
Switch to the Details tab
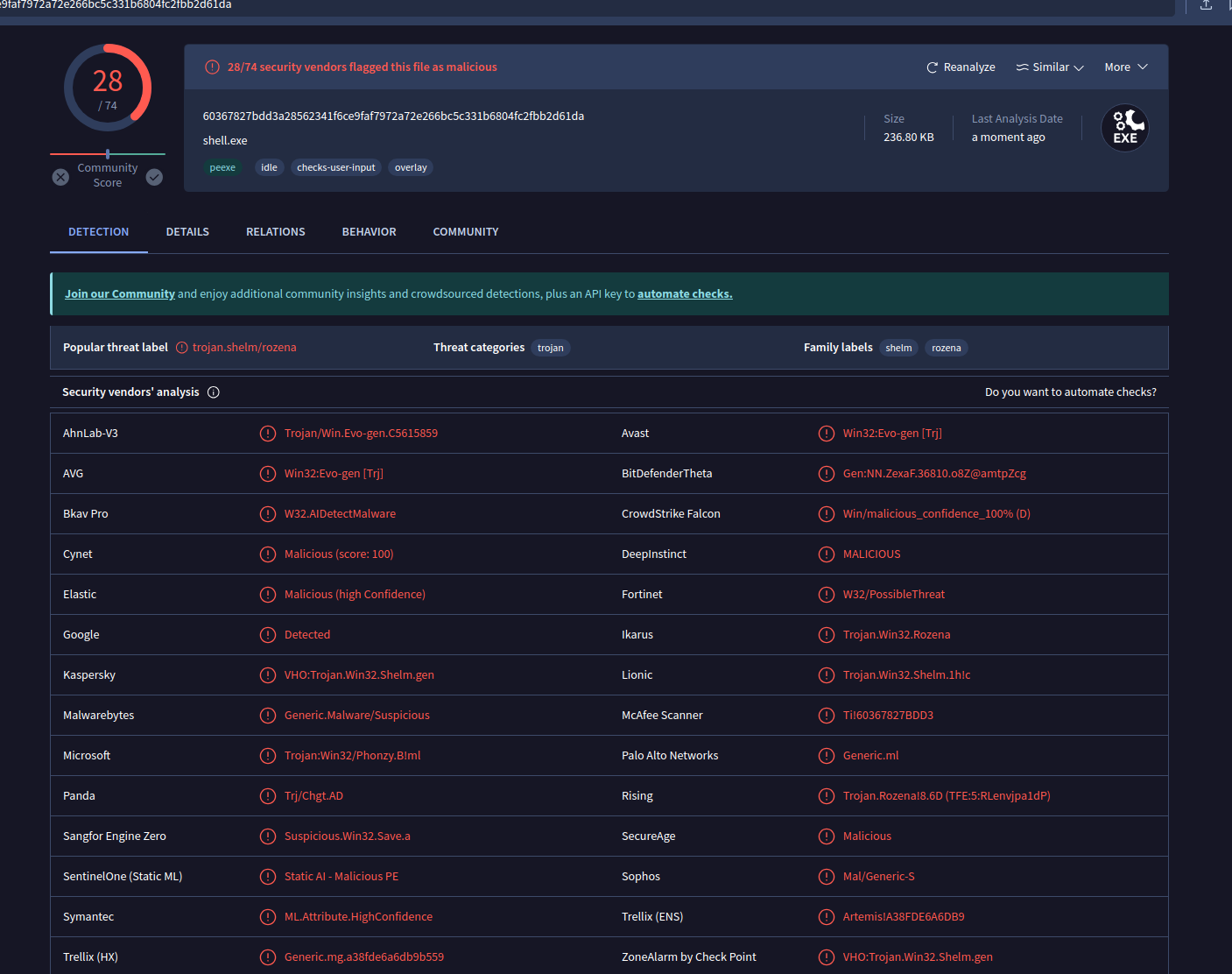click(187, 232)
